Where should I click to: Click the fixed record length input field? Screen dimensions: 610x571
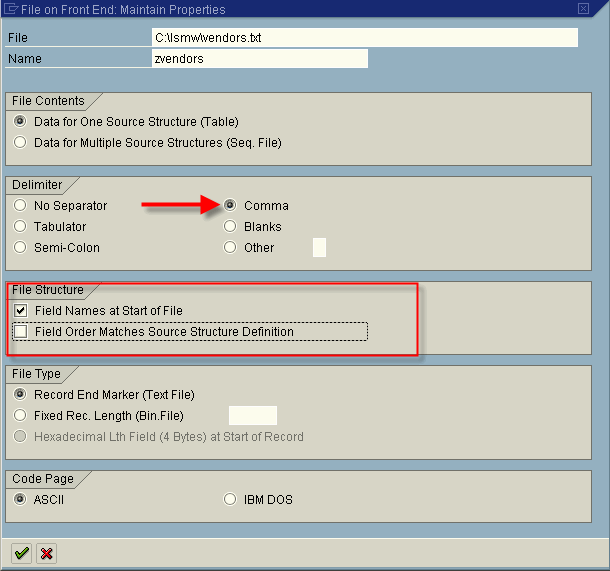point(252,415)
